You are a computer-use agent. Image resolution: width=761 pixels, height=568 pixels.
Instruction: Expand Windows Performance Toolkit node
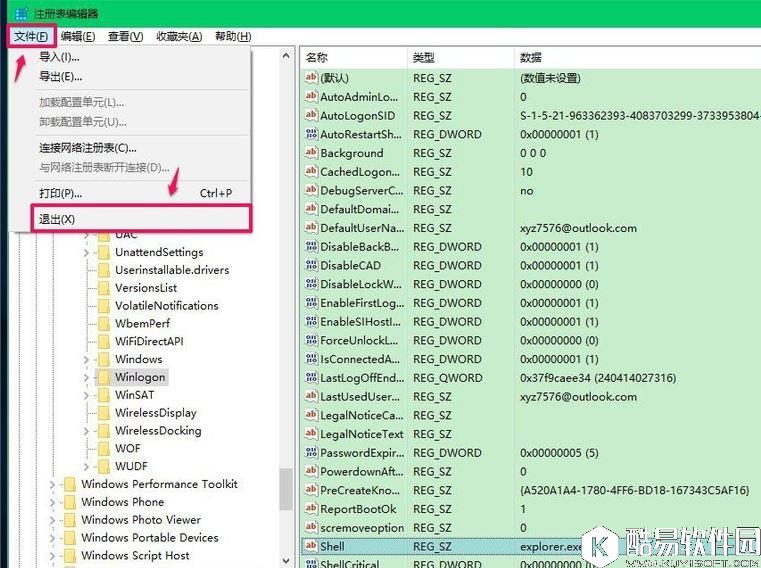point(52,484)
